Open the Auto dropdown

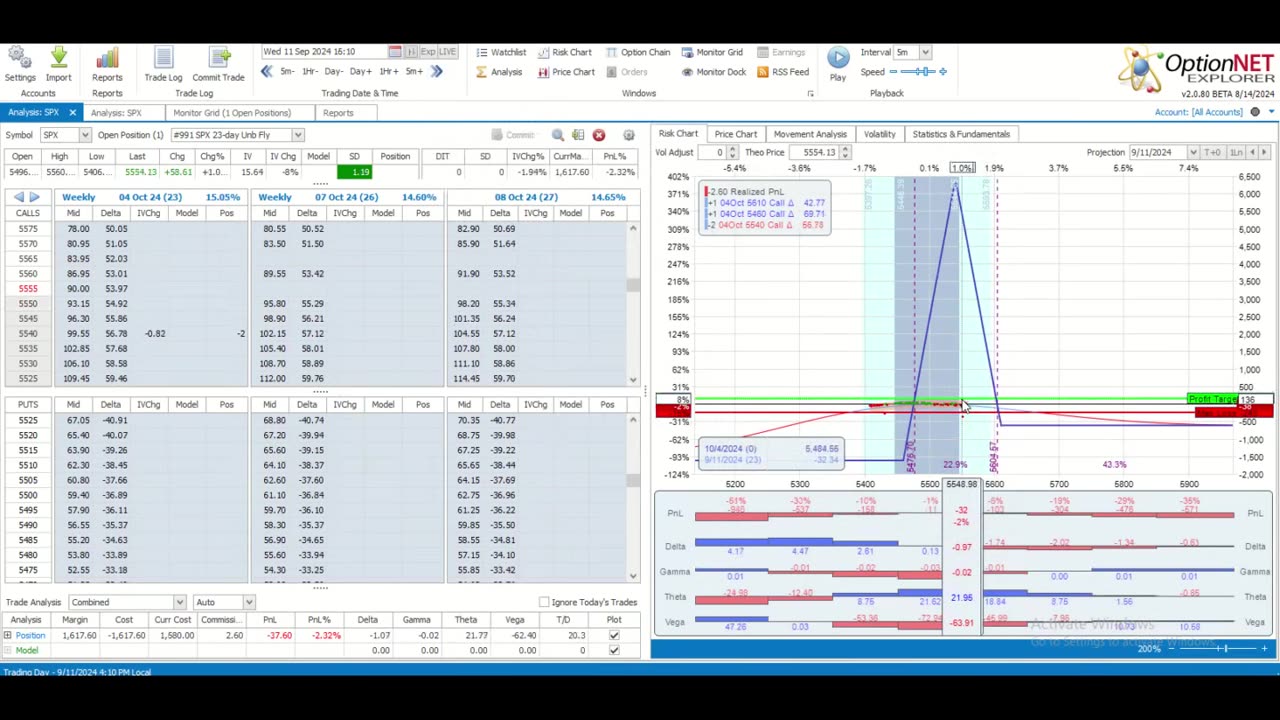pyautogui.click(x=249, y=602)
